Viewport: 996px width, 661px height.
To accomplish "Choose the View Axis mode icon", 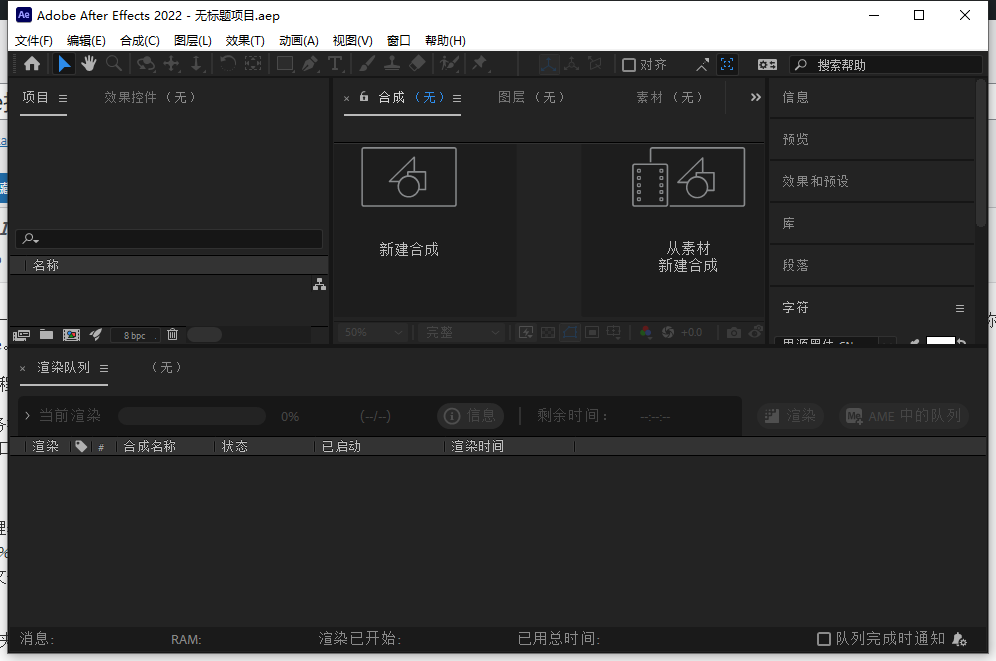I will [x=595, y=64].
